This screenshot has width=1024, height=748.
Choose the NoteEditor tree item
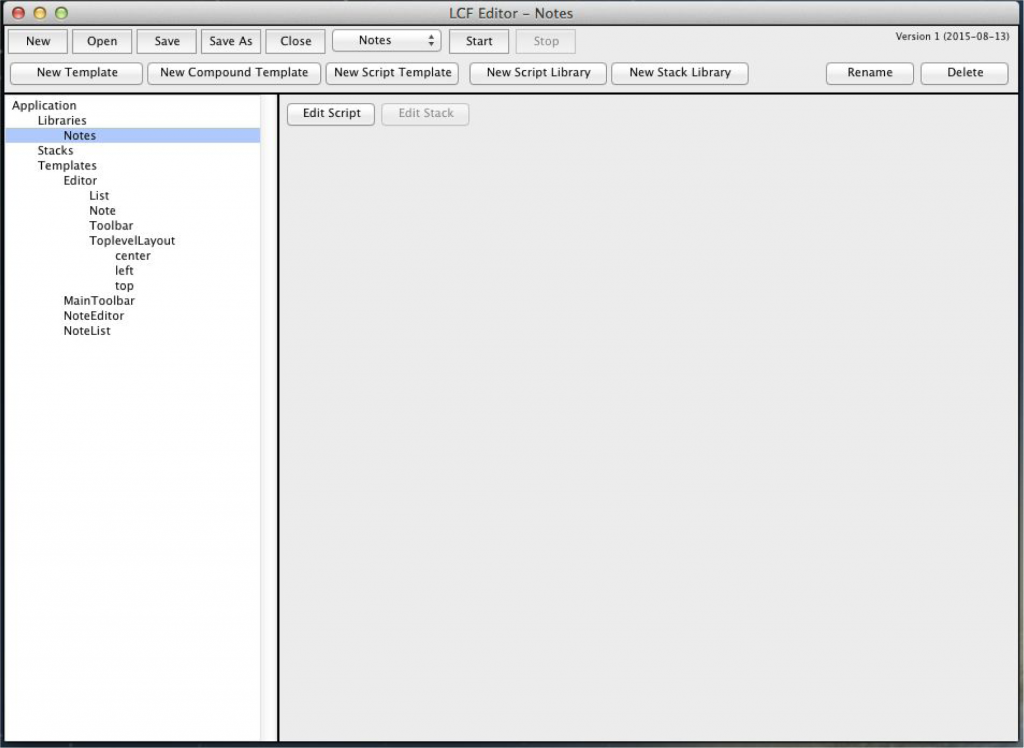pyautogui.click(x=94, y=316)
